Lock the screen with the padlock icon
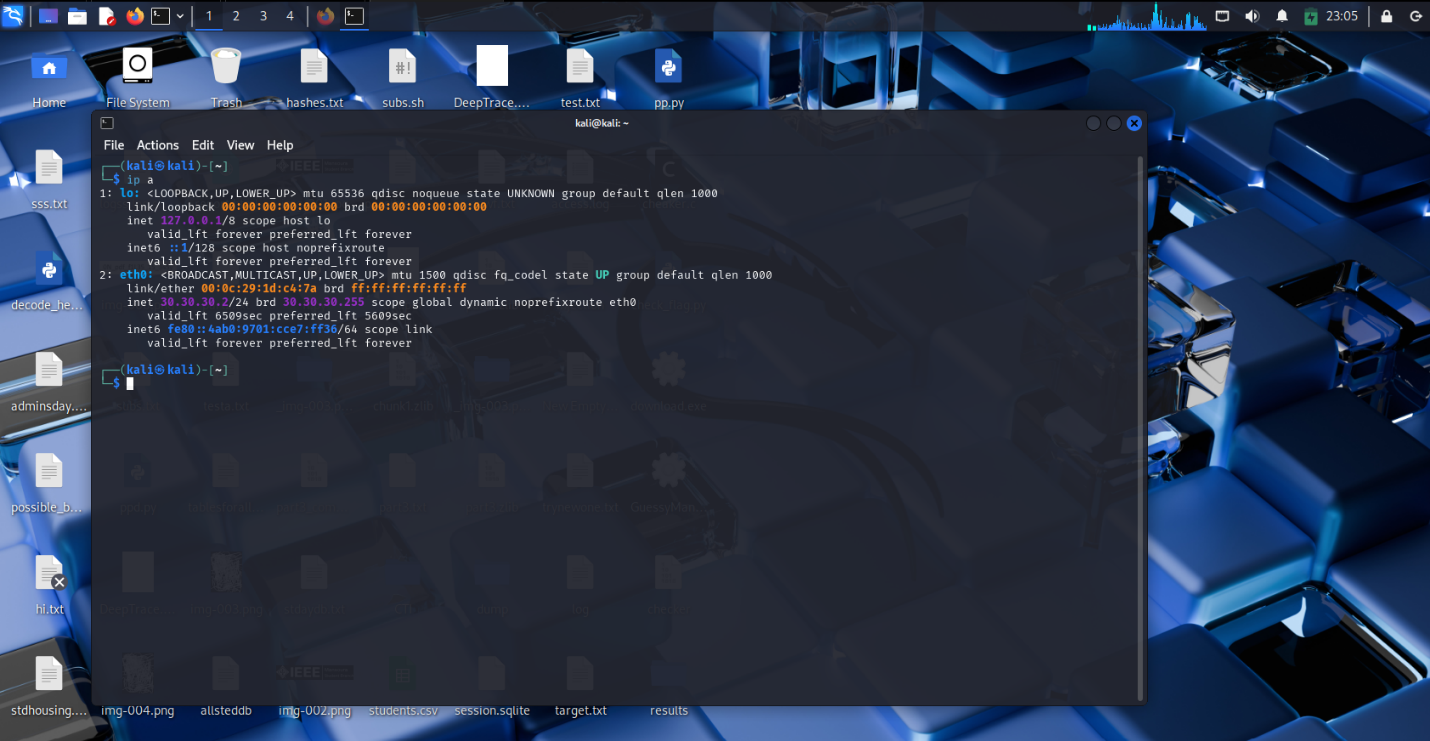This screenshot has width=1430, height=741. coord(1386,16)
